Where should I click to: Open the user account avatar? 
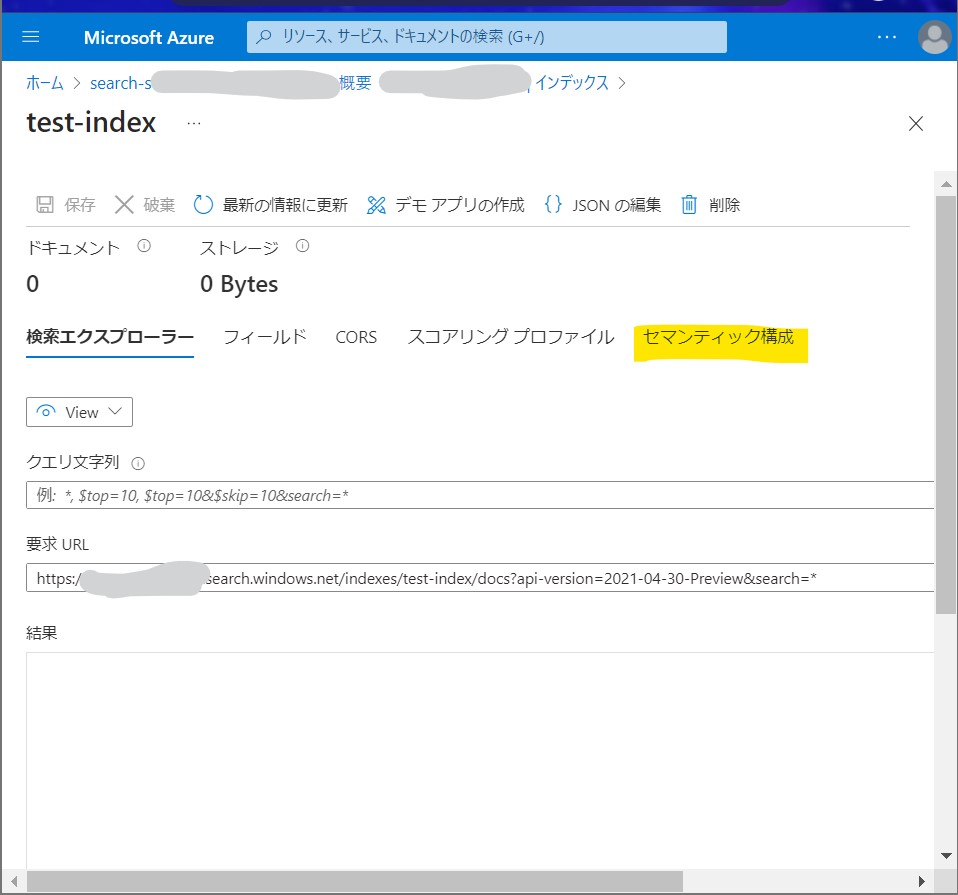tap(934, 37)
